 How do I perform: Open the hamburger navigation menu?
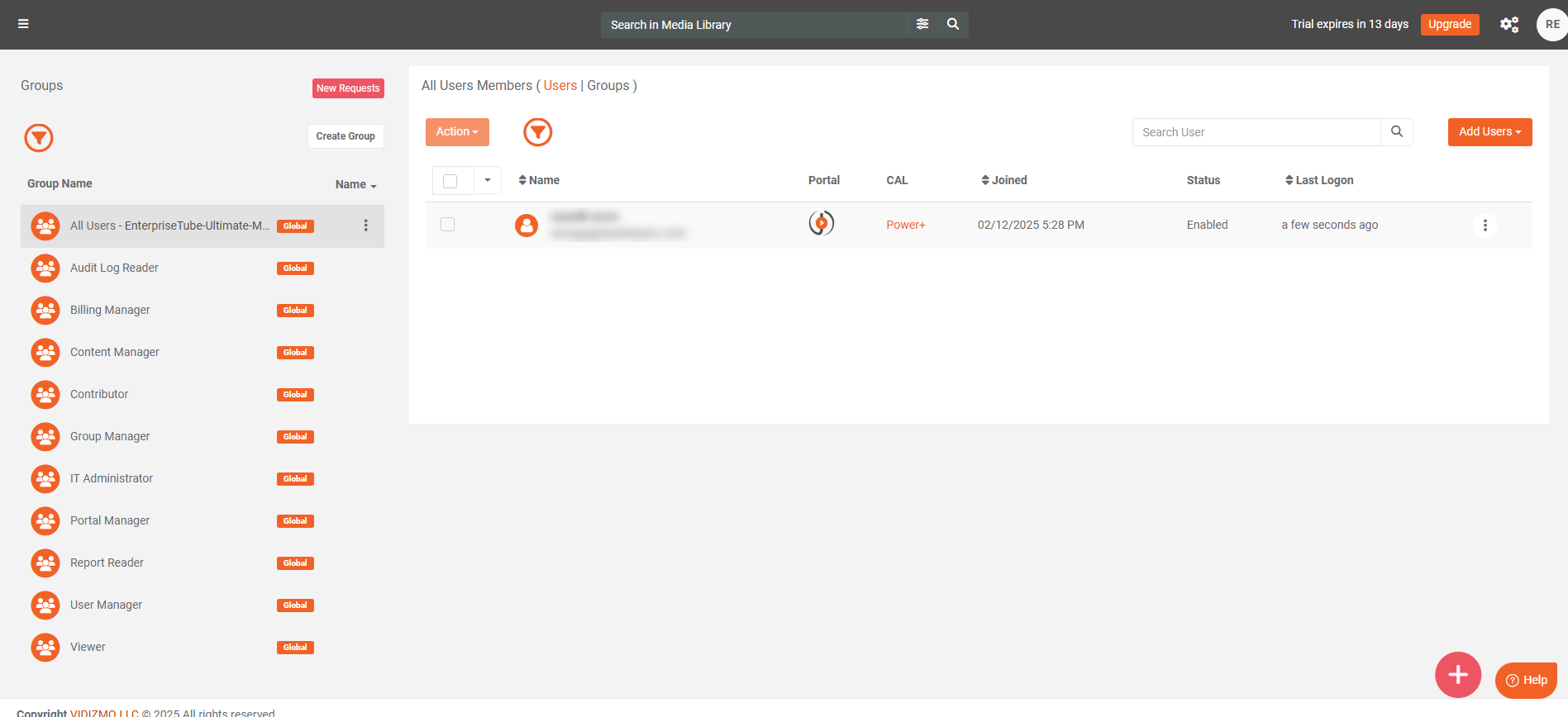coord(23,24)
